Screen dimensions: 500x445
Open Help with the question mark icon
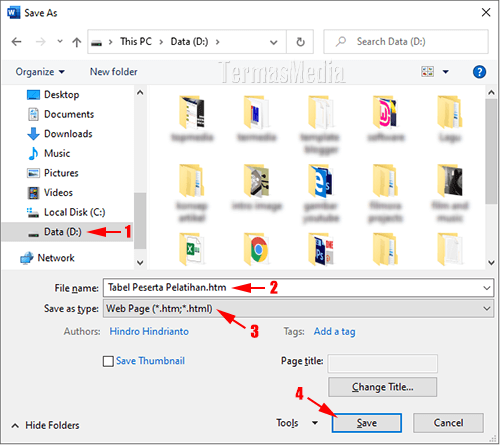[x=479, y=72]
